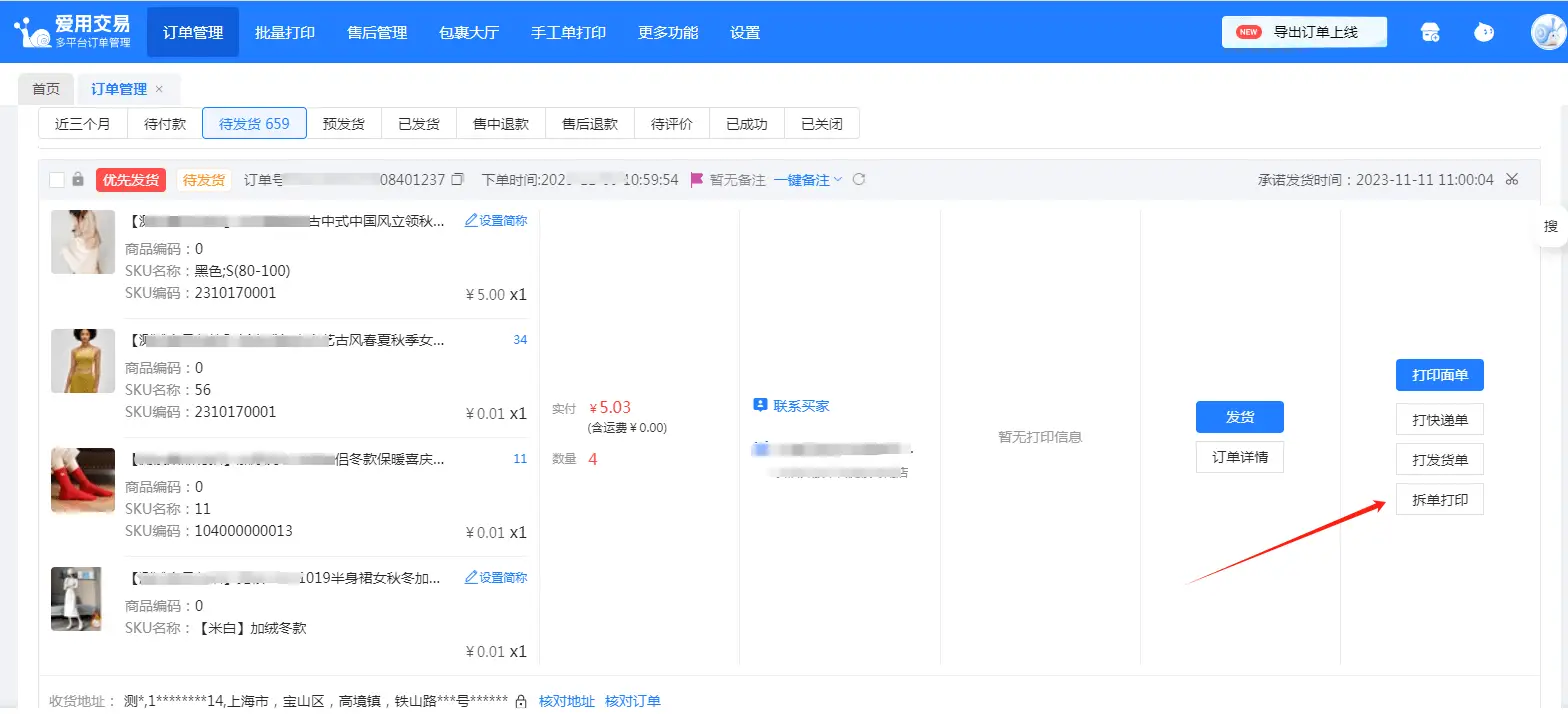Select the 近三个月 filter tab
The width and height of the screenshot is (1568, 714).
[x=82, y=124]
